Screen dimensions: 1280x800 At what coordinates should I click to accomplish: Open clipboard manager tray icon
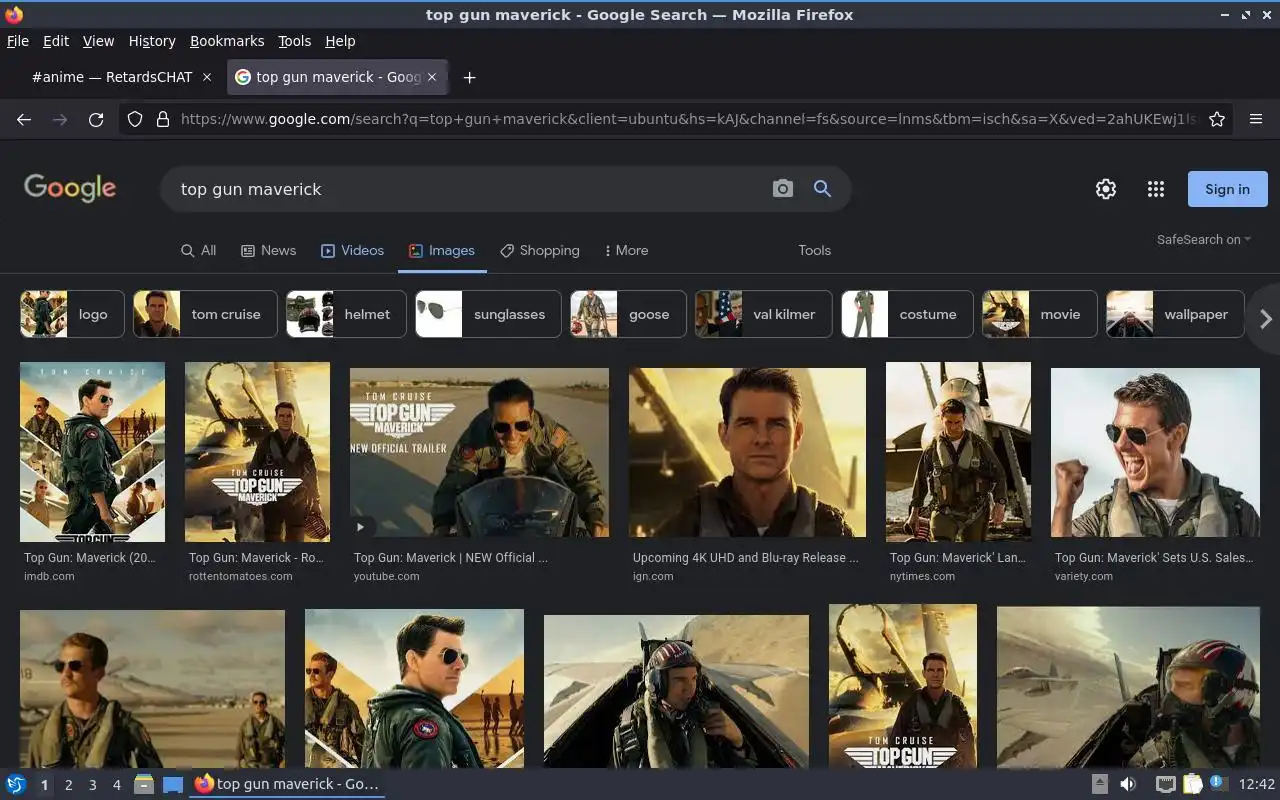click(x=1192, y=784)
